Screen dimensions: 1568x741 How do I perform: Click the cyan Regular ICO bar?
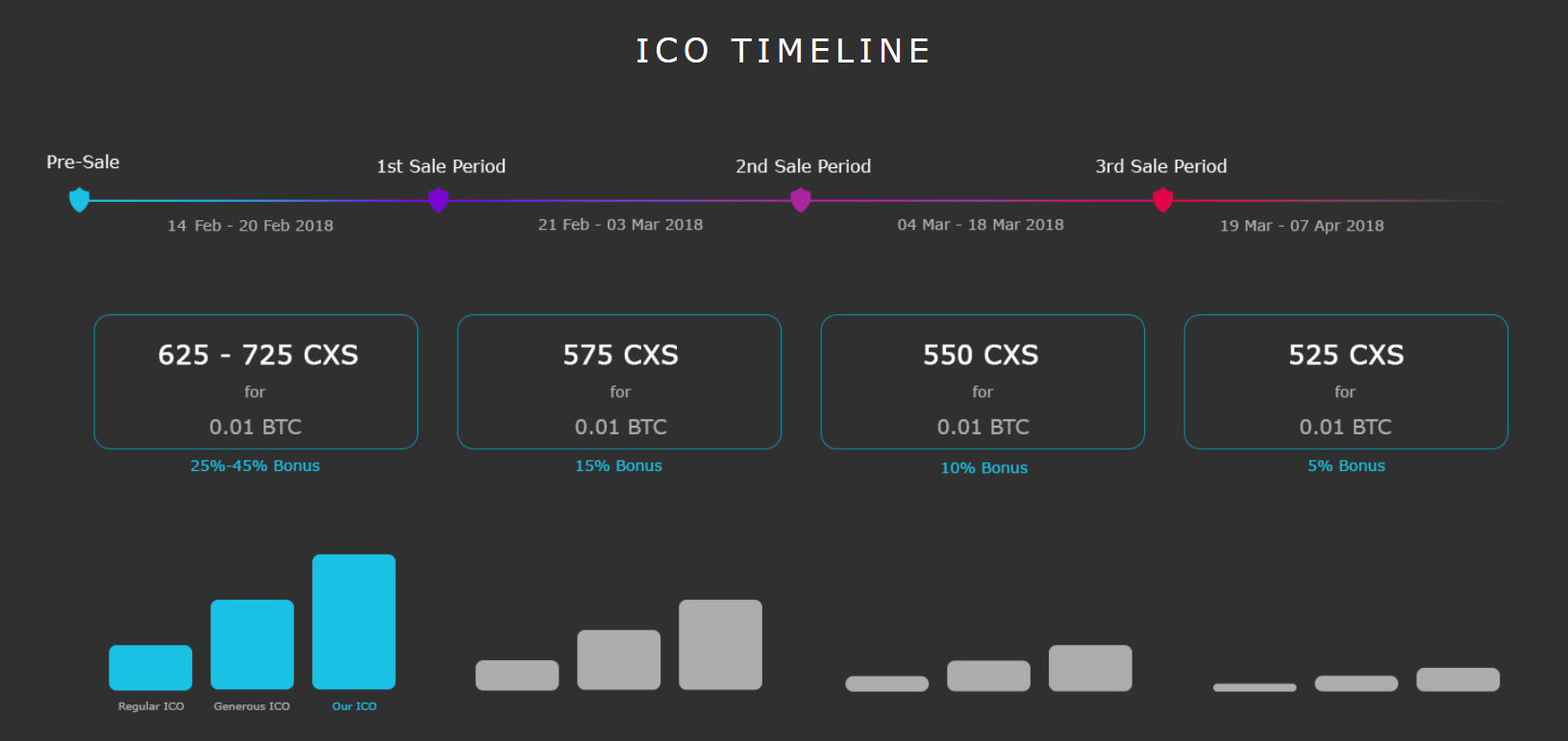coord(151,667)
